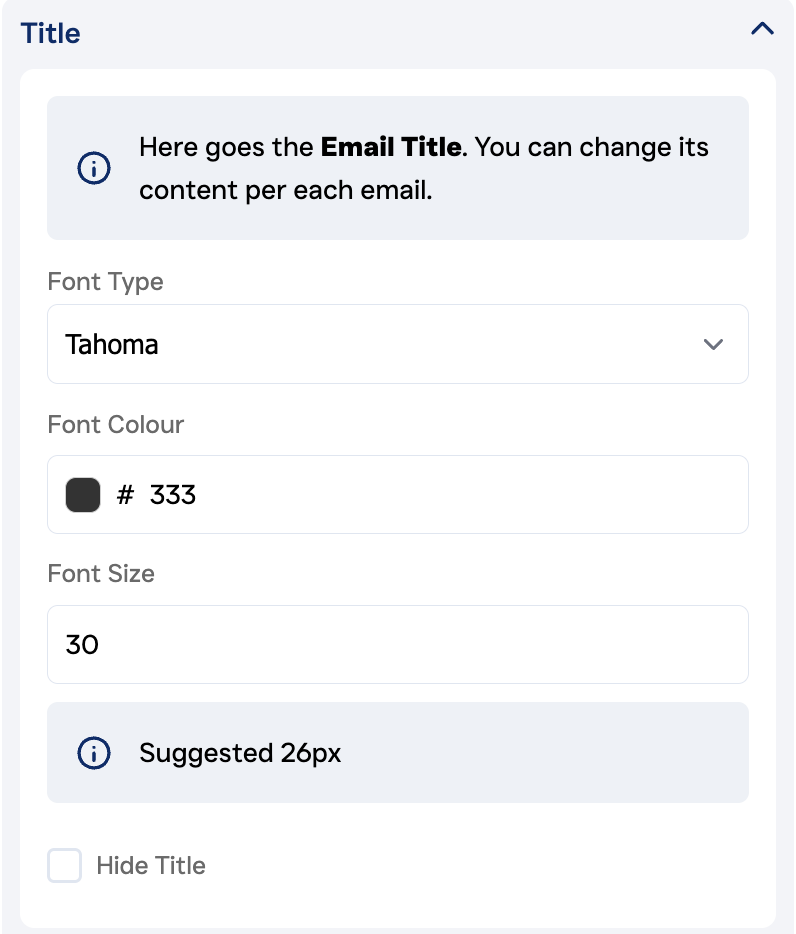The image size is (796, 934).
Task: Click the Font Colour label
Action: [116, 425]
